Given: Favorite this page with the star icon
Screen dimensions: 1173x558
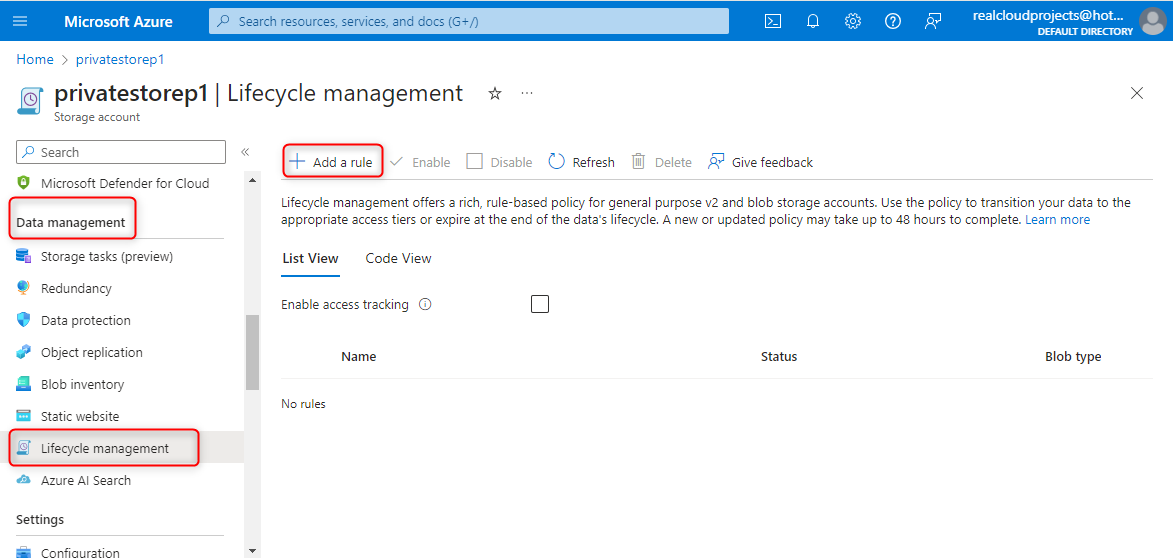Looking at the screenshot, I should tap(494, 94).
